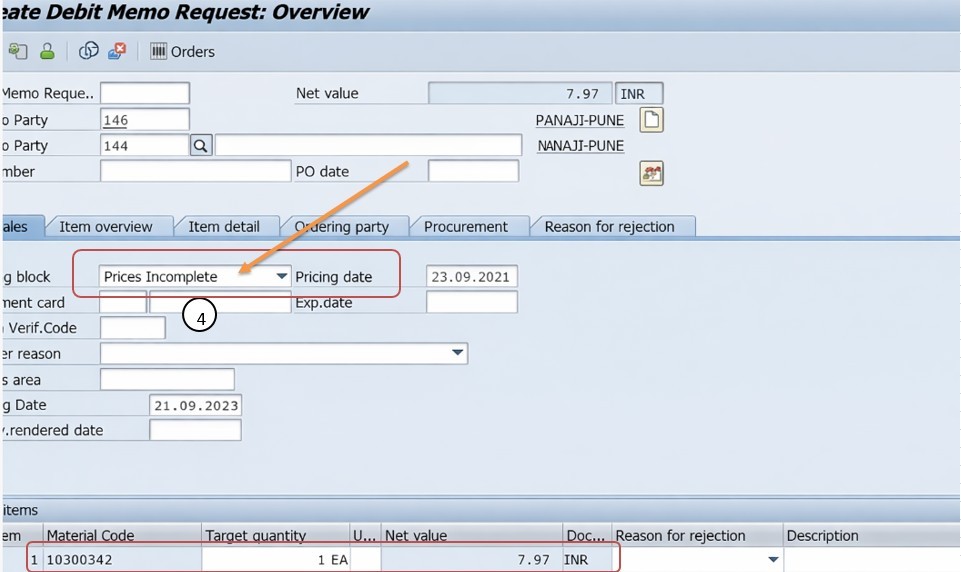The image size is (961, 572).
Task: Expand Reason for rejection dropdown in item row
Action: click(773, 560)
